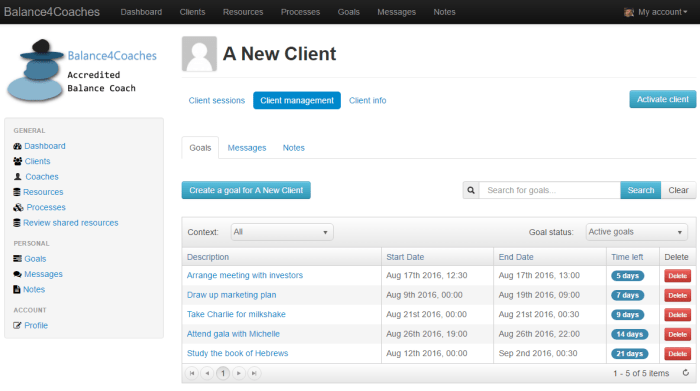The image size is (700, 391).
Task: Select the Goals sub-tab
Action: (200, 148)
